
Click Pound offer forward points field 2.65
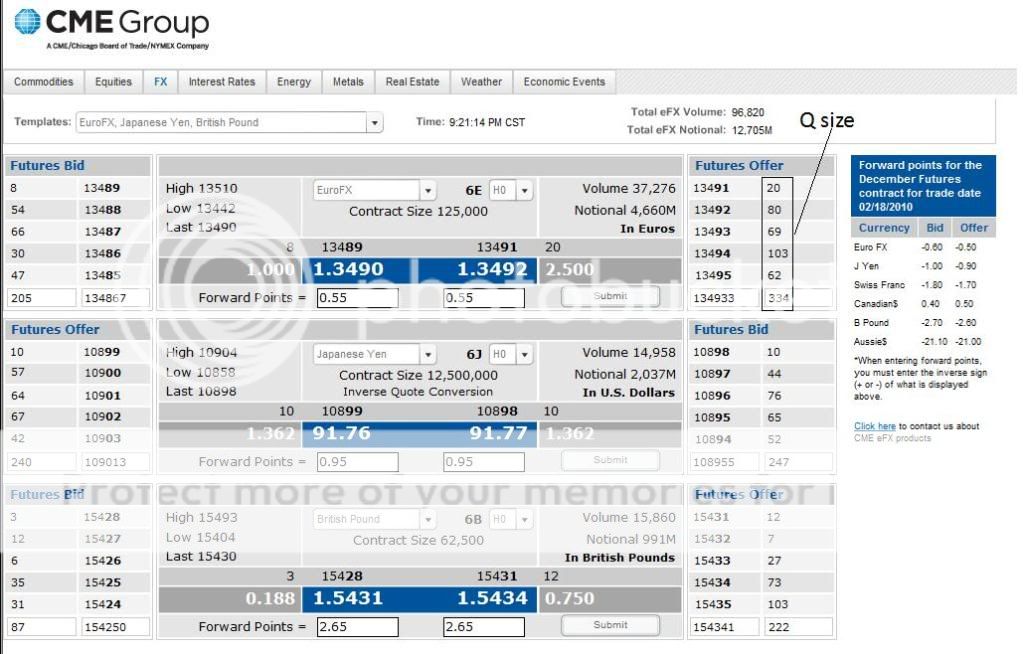[x=483, y=627]
